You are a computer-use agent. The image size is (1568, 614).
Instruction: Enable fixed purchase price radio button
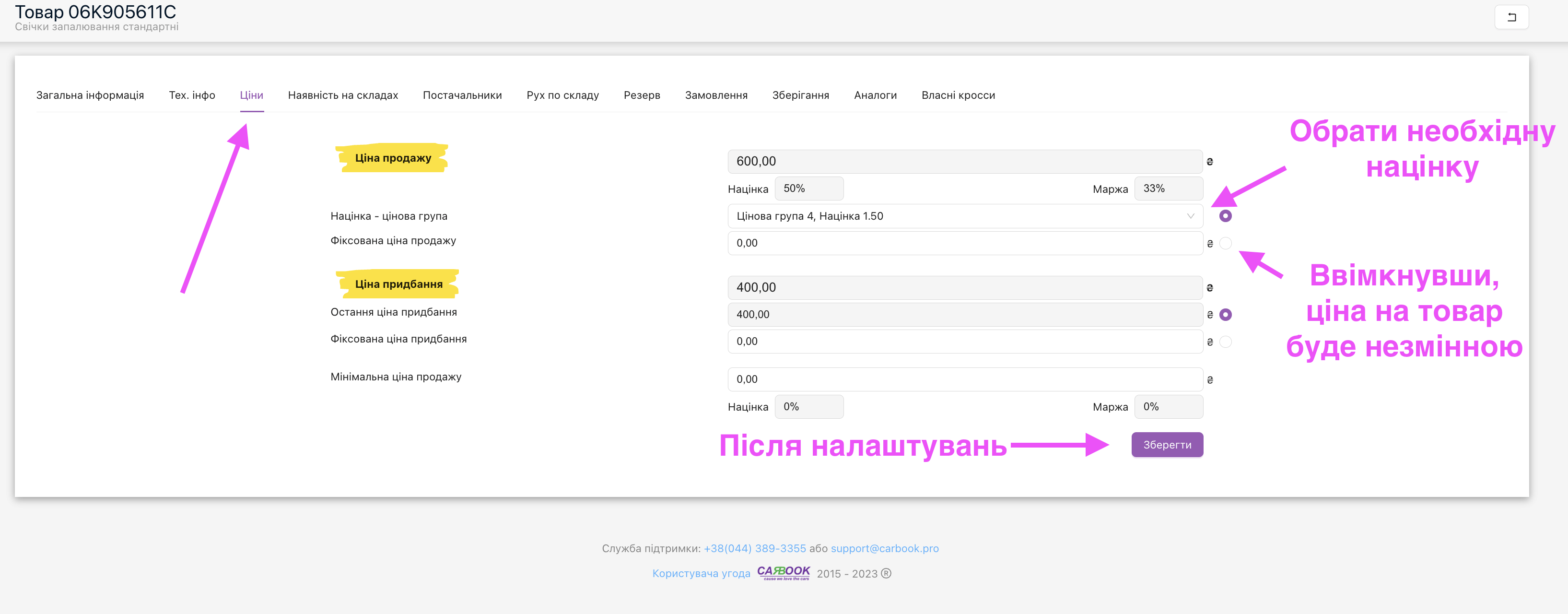[x=1225, y=342]
